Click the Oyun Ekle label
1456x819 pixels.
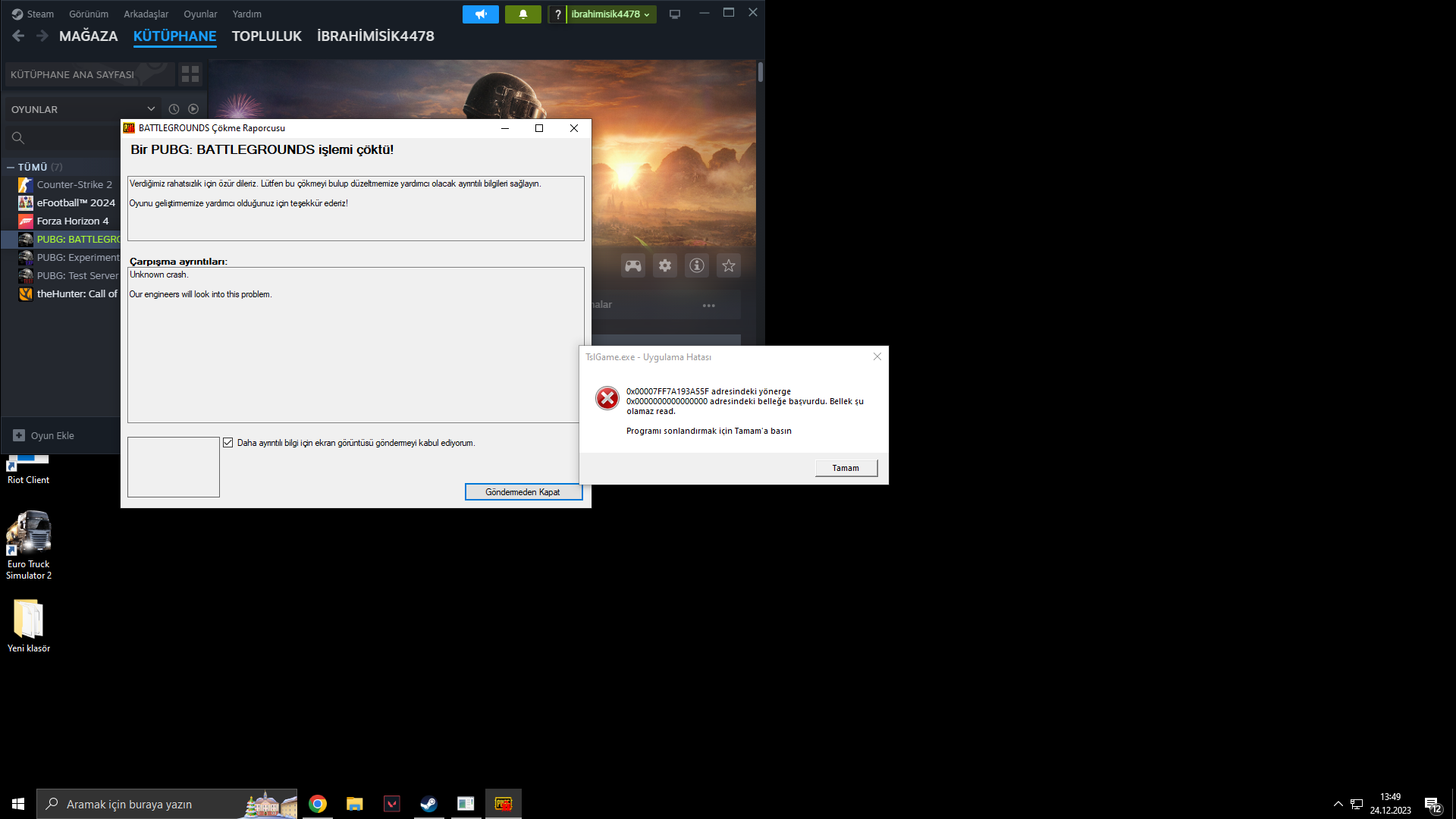[52, 436]
